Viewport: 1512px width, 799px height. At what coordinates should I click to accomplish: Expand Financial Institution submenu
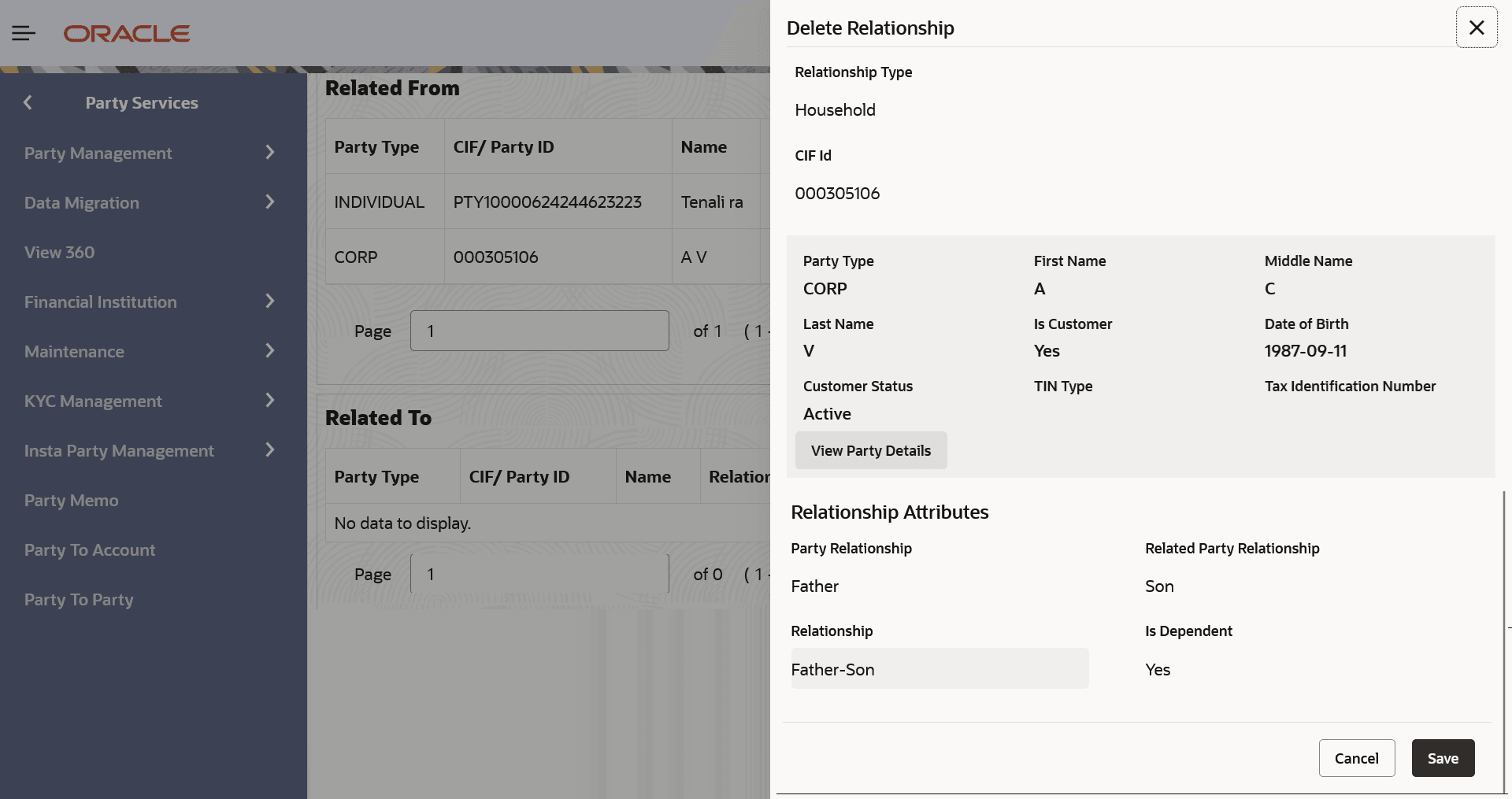pyautogui.click(x=270, y=301)
